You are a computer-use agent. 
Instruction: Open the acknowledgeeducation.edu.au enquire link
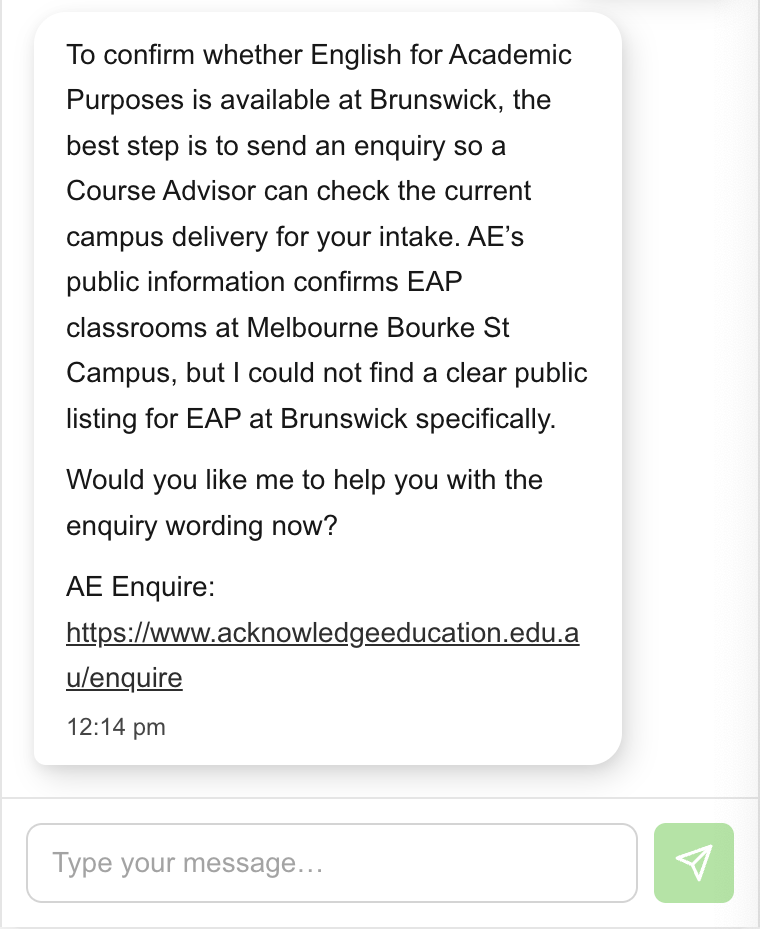[x=322, y=655]
